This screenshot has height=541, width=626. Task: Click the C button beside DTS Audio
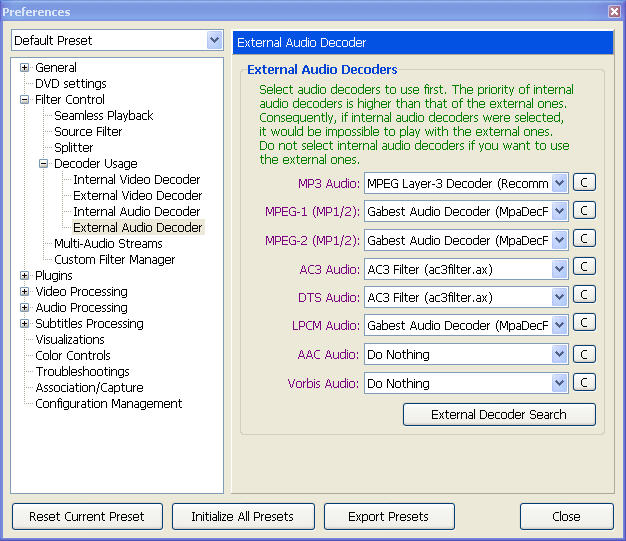coord(584,297)
